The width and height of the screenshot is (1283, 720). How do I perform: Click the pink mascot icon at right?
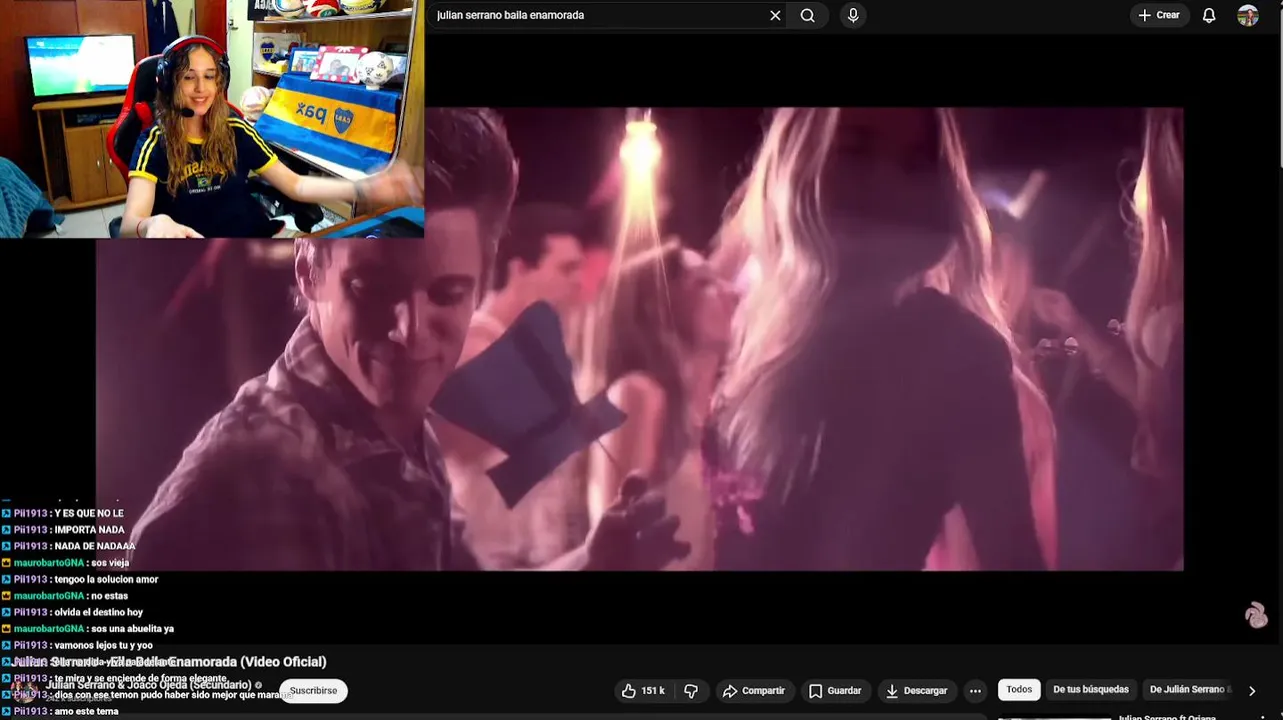[x=1256, y=615]
